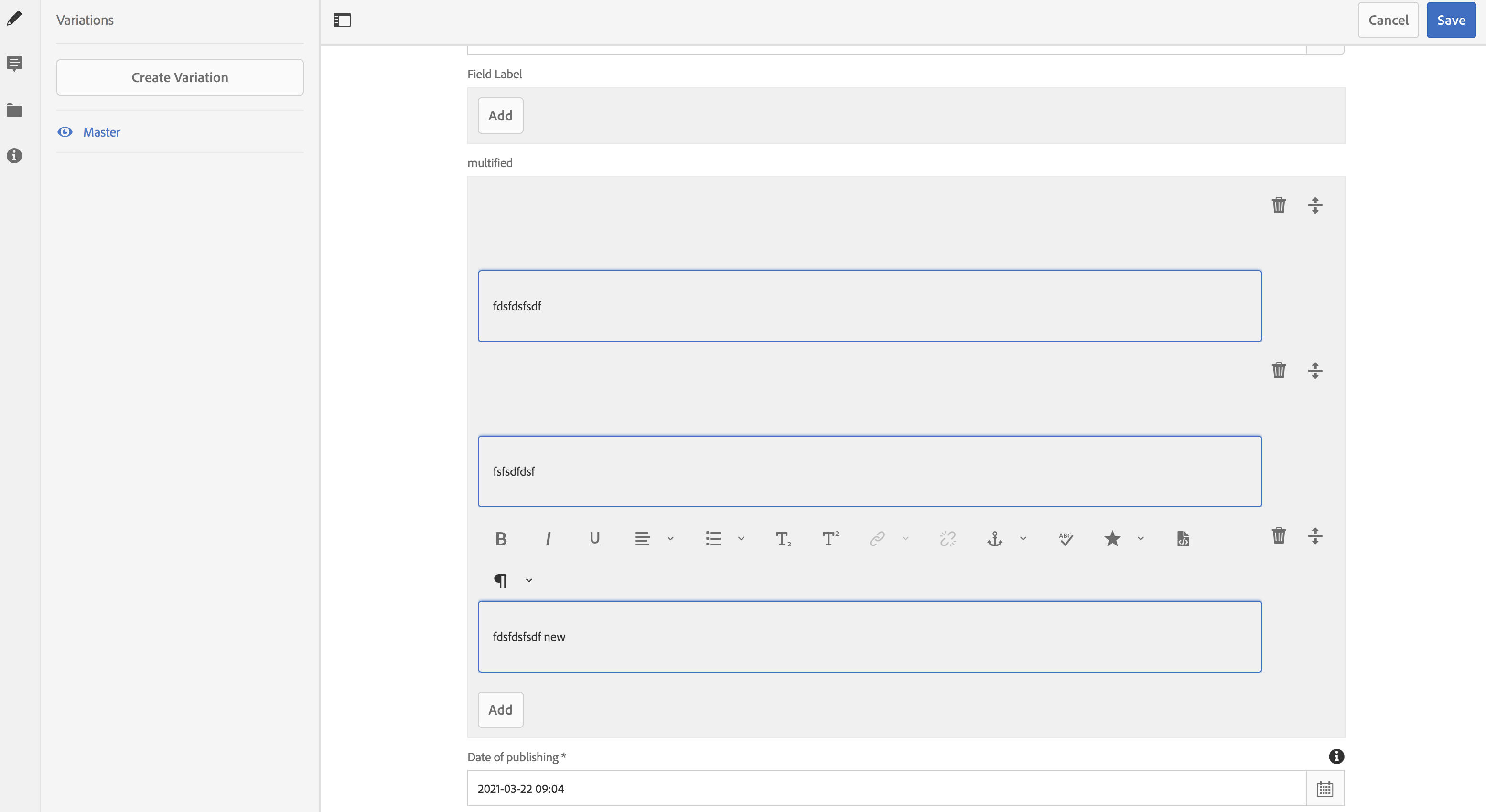Toggle the side panel icon at top
1486x812 pixels.
342,20
